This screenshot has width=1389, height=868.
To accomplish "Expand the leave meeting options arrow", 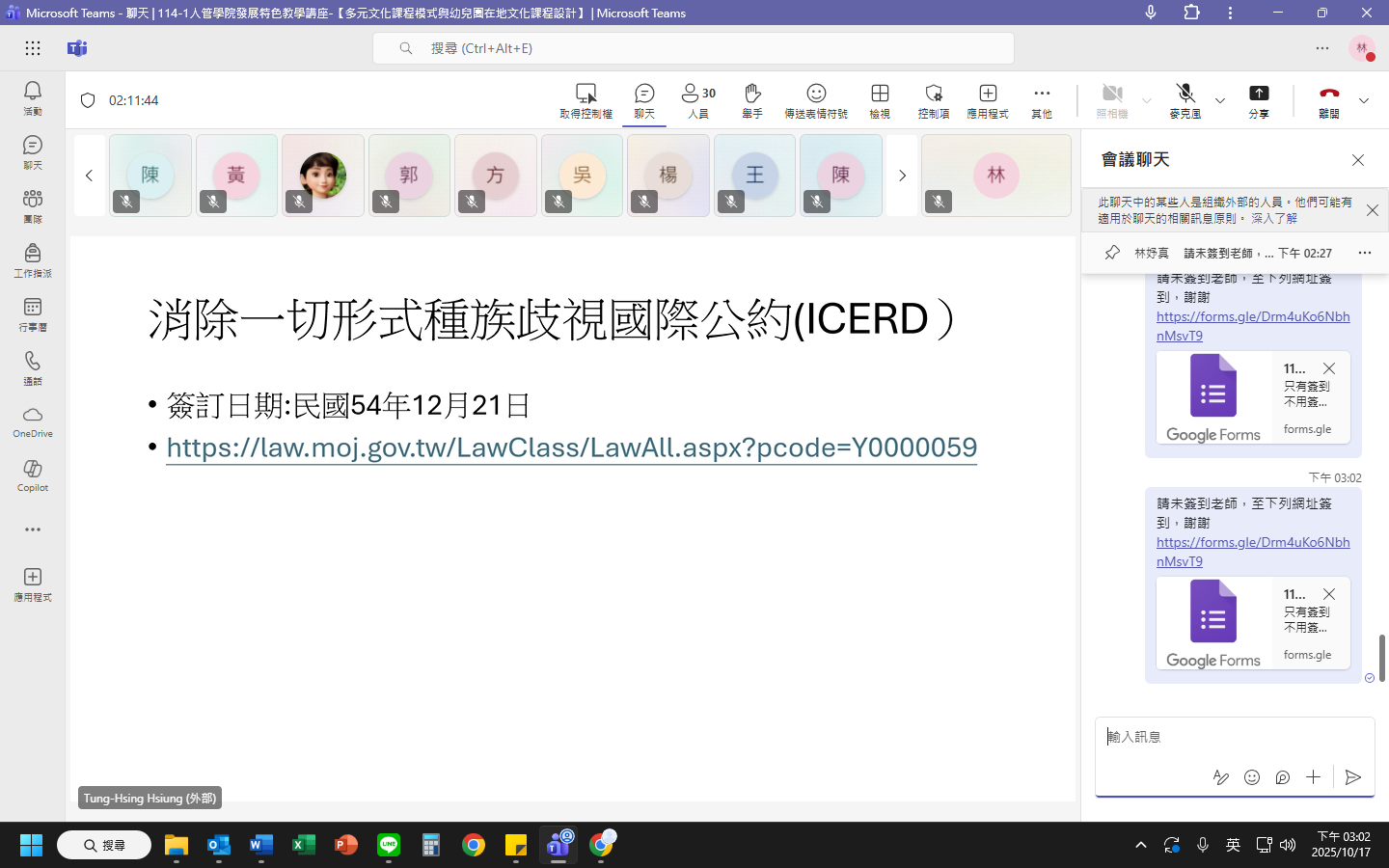I will click(1364, 100).
